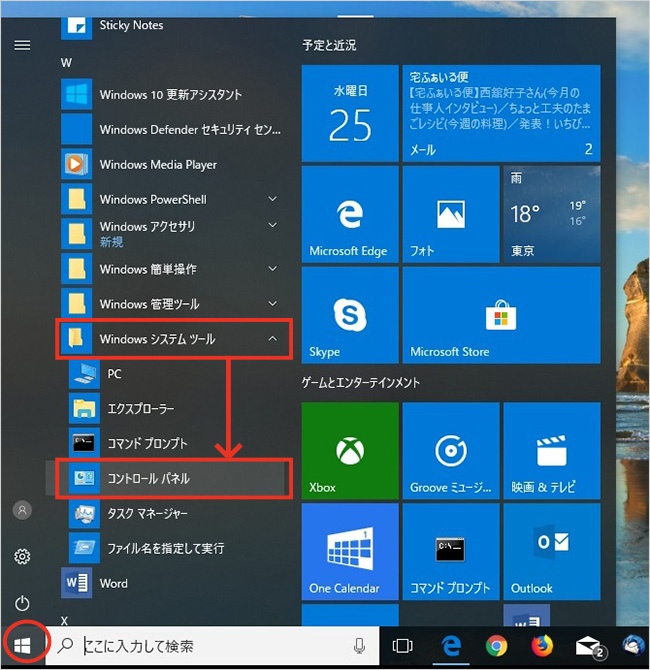The width and height of the screenshot is (650, 670).
Task: Collapse the Windows システム ツール folder
Action: 171,339
